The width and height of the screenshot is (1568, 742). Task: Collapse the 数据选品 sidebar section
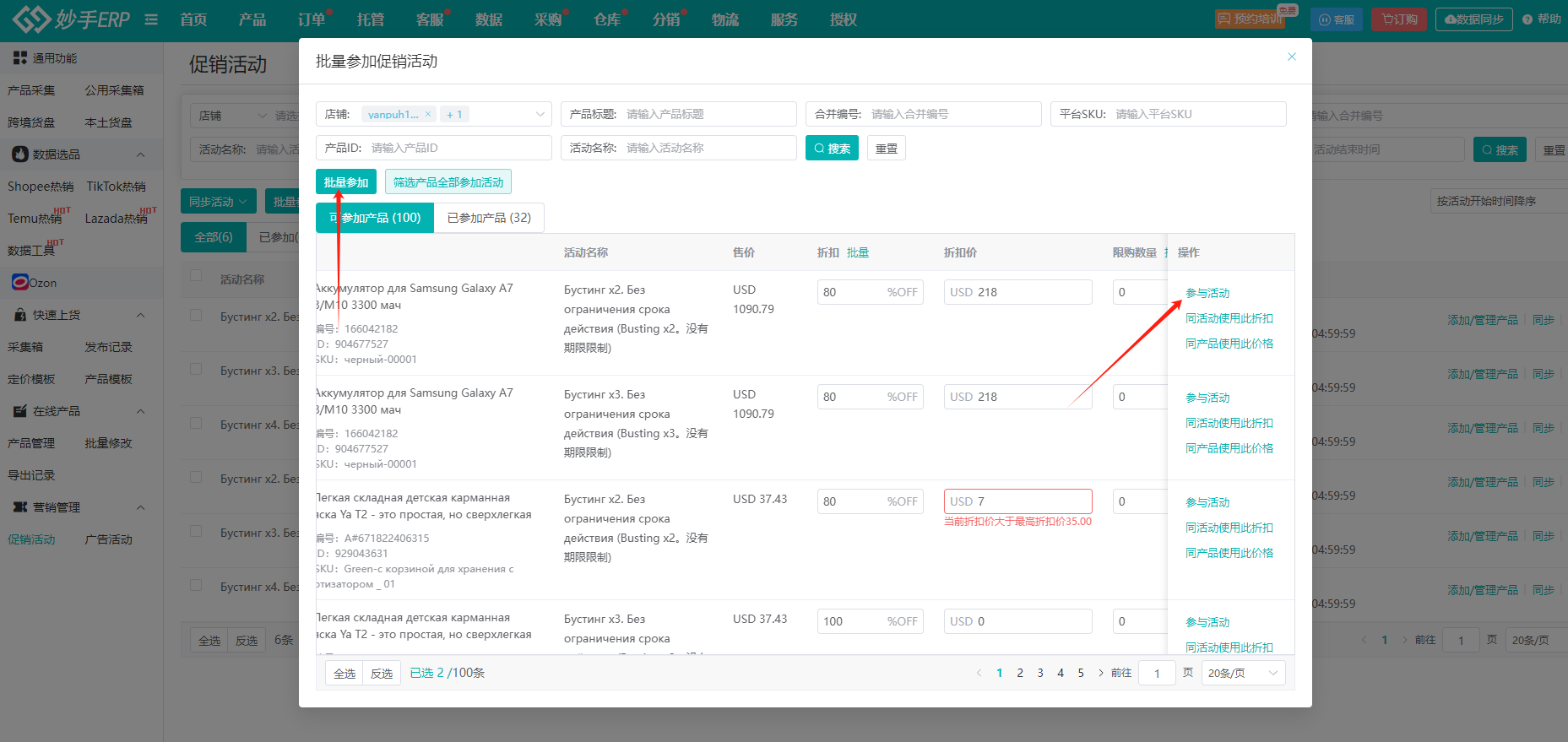(x=141, y=154)
